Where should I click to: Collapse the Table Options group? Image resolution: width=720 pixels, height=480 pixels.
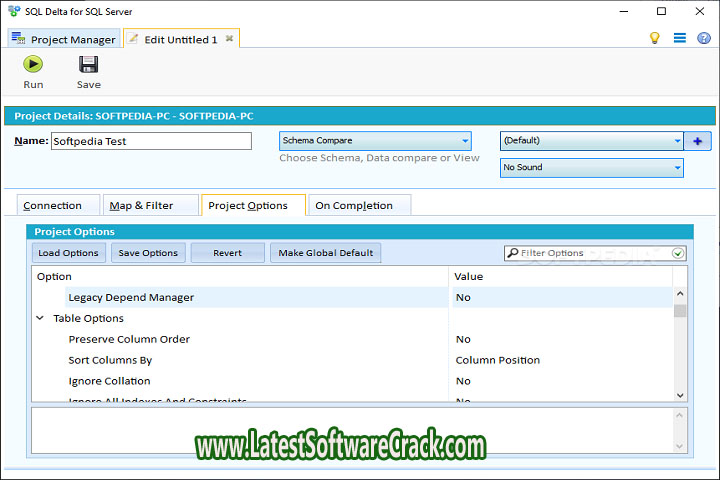click(41, 318)
